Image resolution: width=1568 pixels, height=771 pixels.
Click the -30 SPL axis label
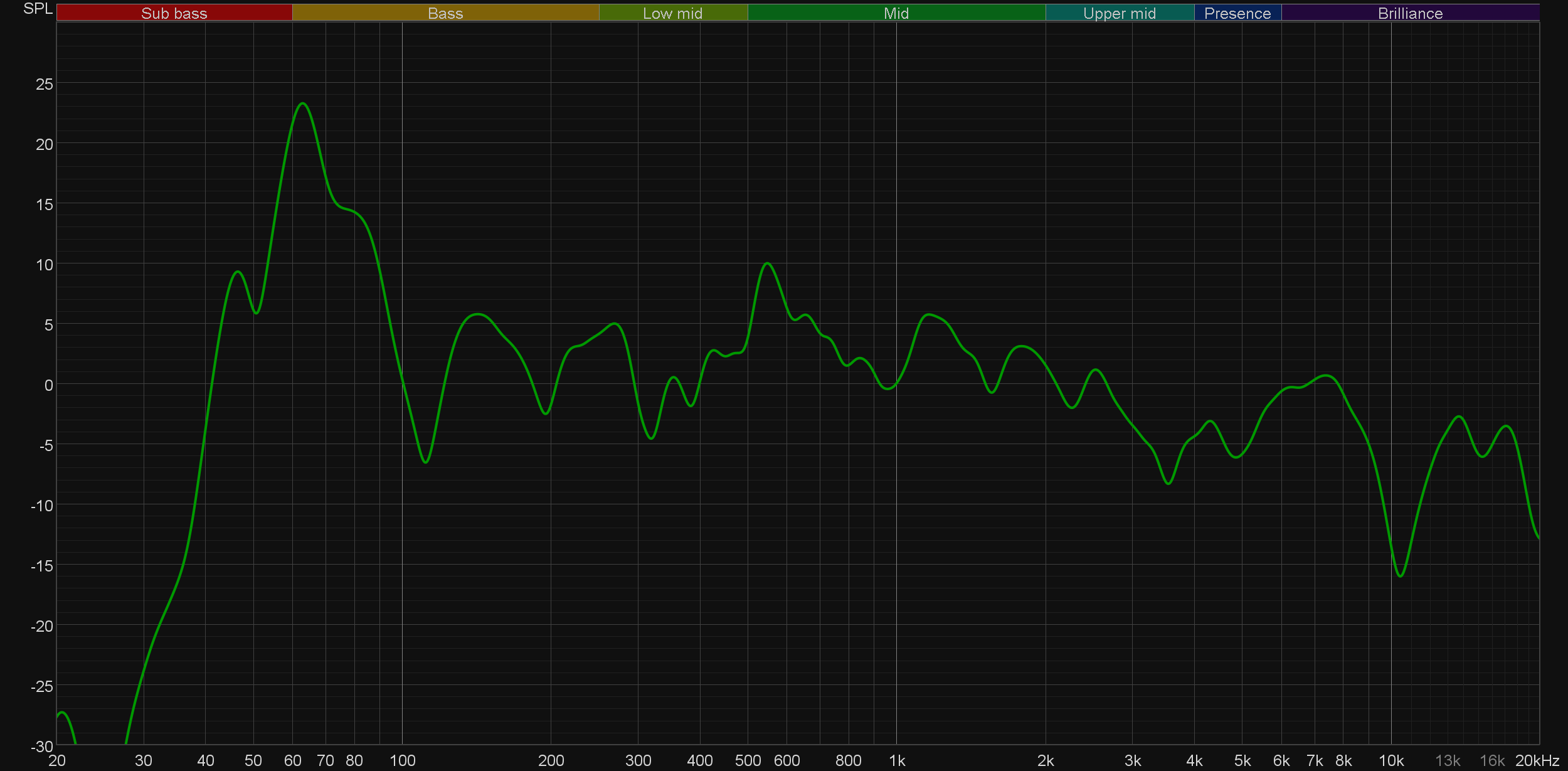(x=42, y=747)
